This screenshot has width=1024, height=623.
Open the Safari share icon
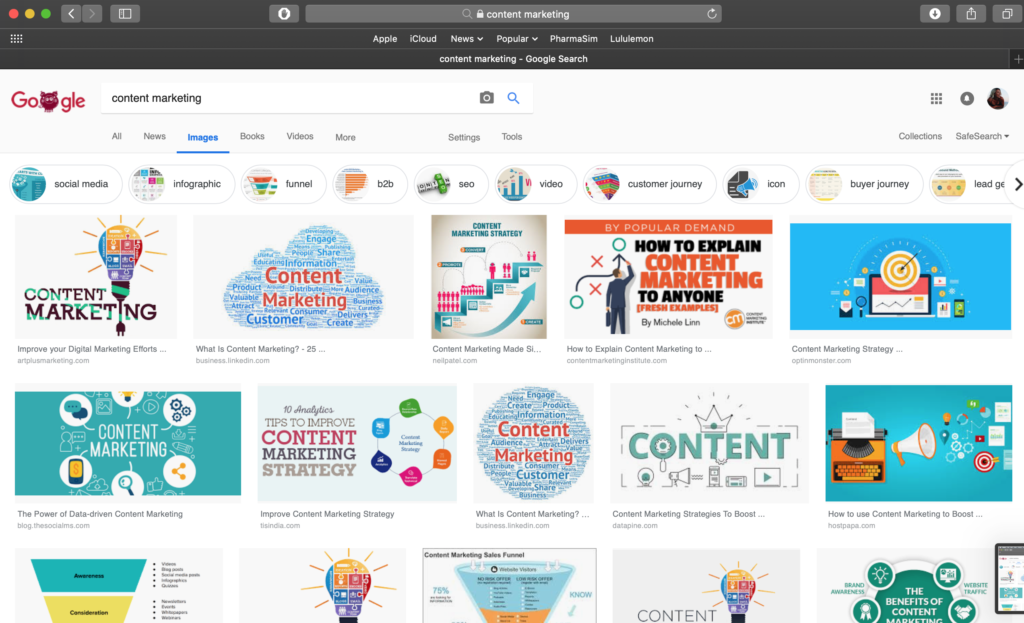[x=971, y=14]
